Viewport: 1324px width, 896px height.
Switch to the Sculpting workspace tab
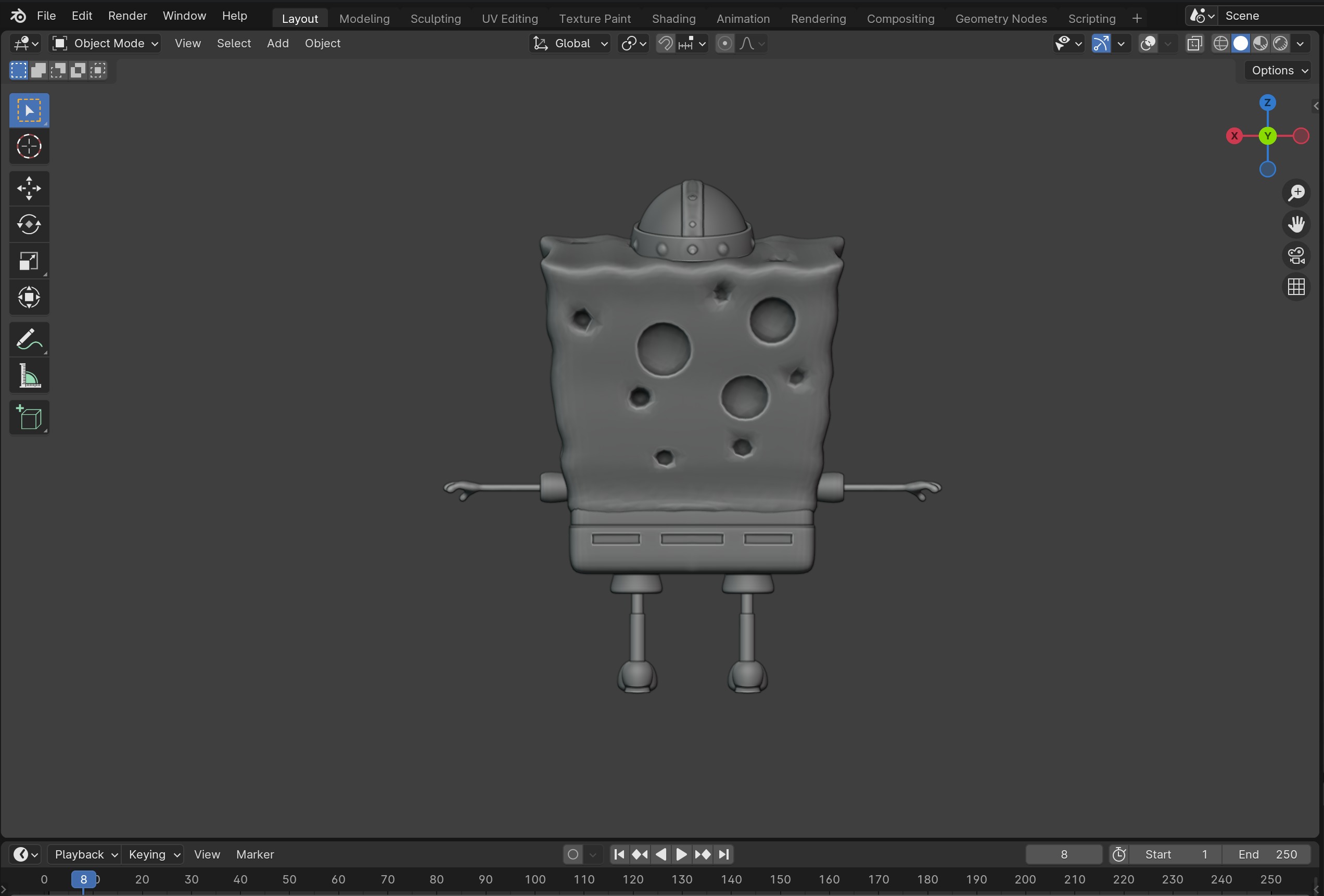click(x=436, y=19)
